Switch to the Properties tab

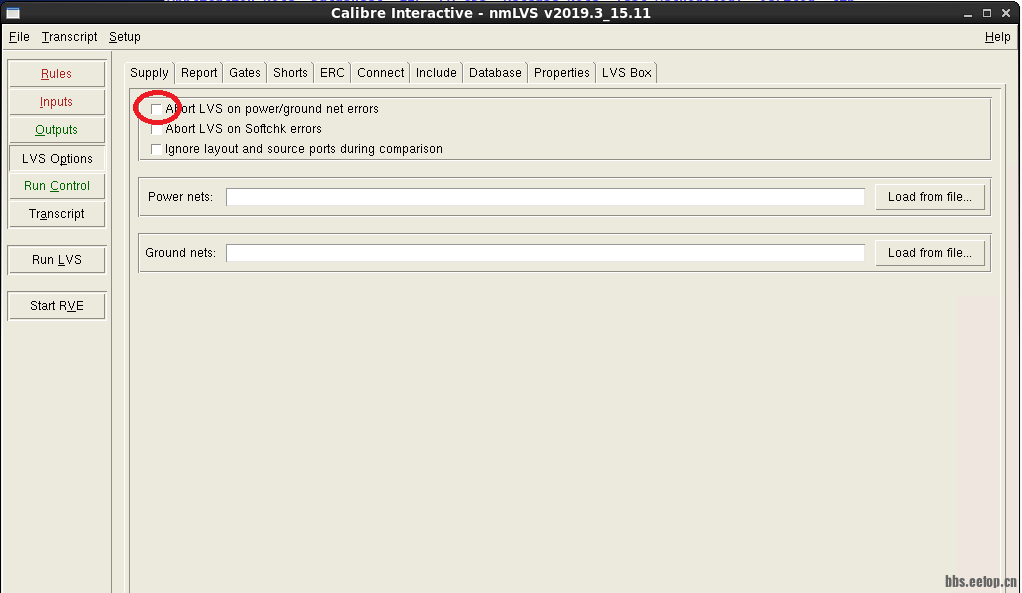click(x=561, y=73)
